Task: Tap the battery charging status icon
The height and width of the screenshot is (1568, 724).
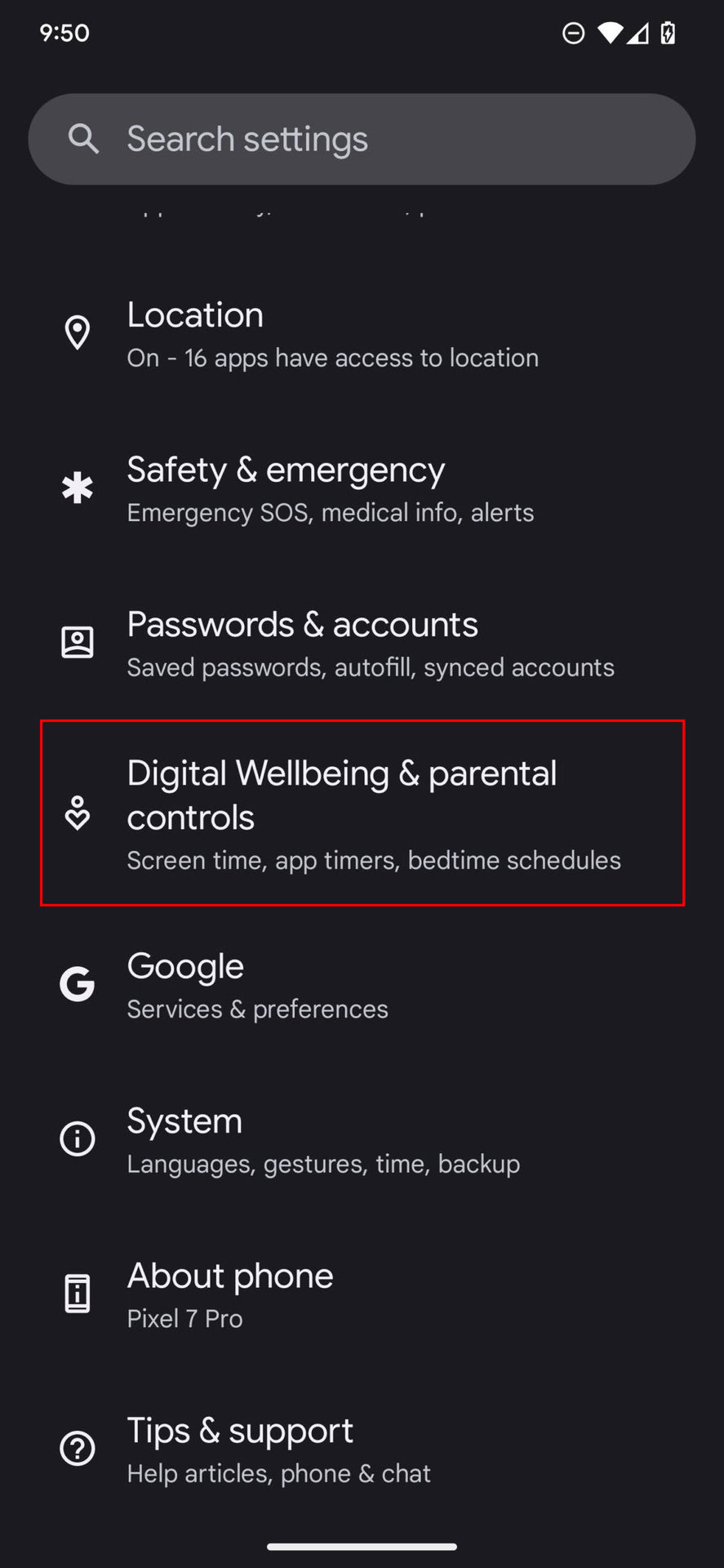Action: (668, 33)
